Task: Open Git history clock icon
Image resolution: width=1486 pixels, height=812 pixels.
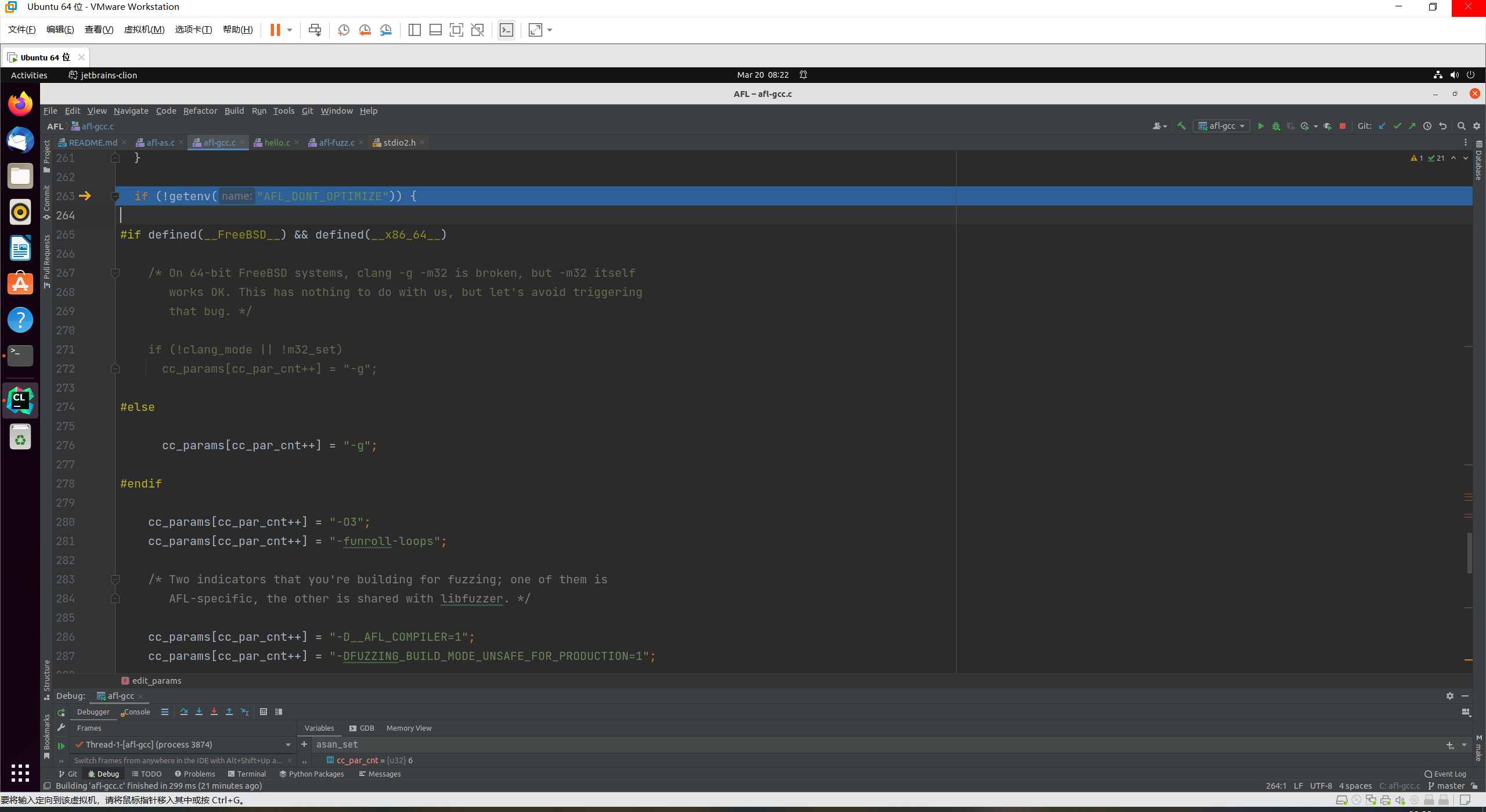Action: coord(1427,126)
